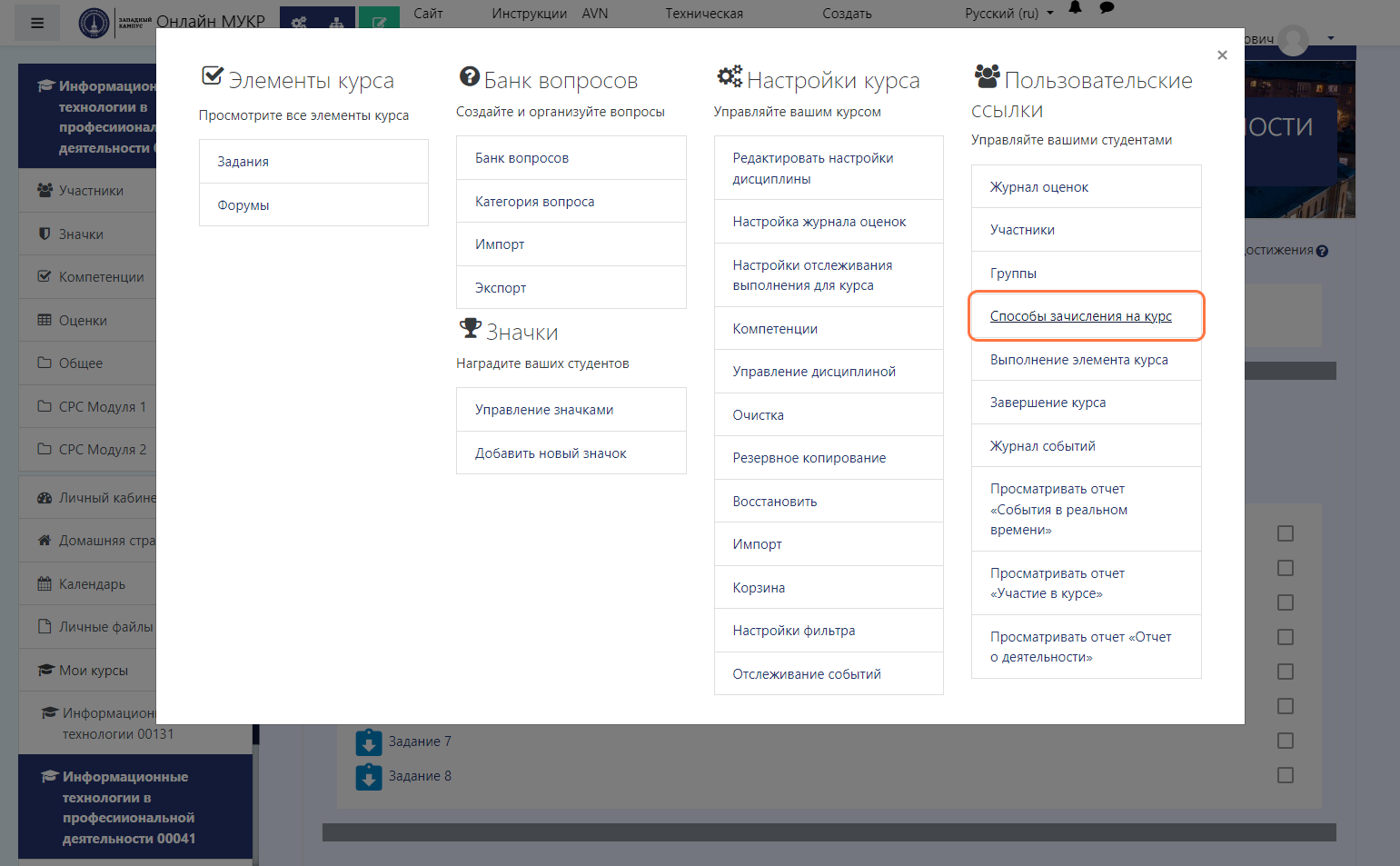The image size is (1400, 866).
Task: Expand the user account menu arrow
Action: (1331, 38)
